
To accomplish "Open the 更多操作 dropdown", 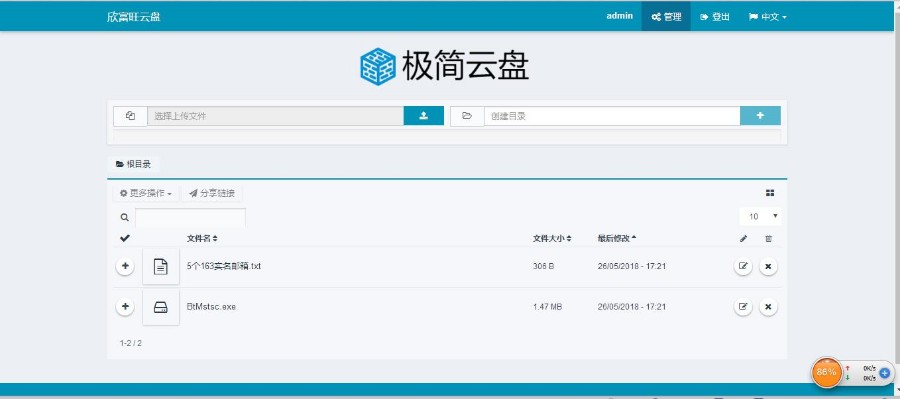I will coord(146,193).
